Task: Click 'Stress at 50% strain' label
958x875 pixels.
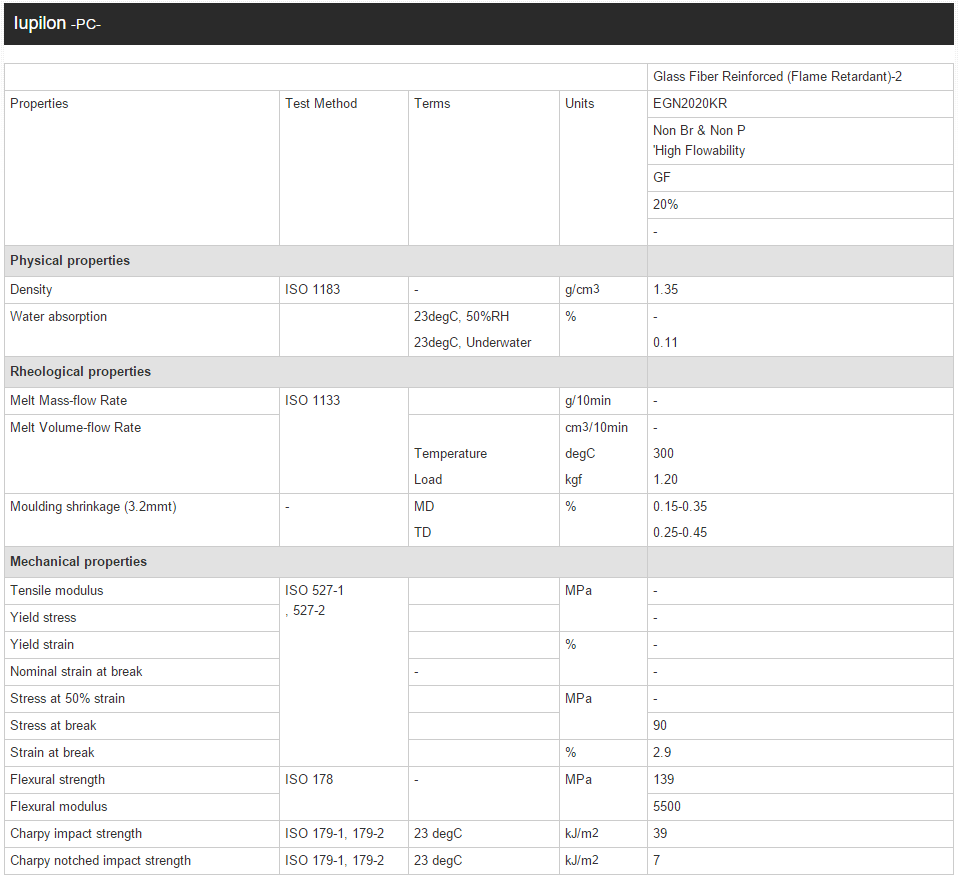Action: pyautogui.click(x=68, y=698)
